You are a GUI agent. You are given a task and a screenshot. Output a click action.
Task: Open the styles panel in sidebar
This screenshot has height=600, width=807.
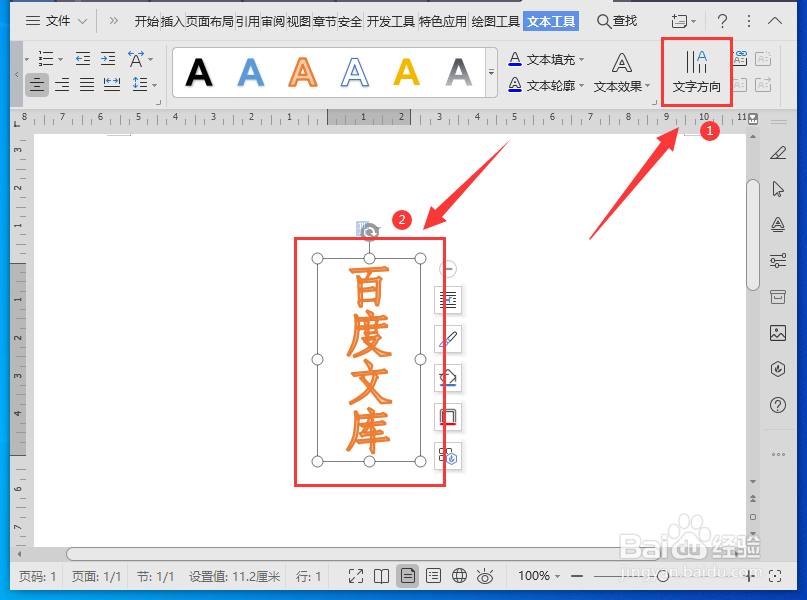(778, 224)
